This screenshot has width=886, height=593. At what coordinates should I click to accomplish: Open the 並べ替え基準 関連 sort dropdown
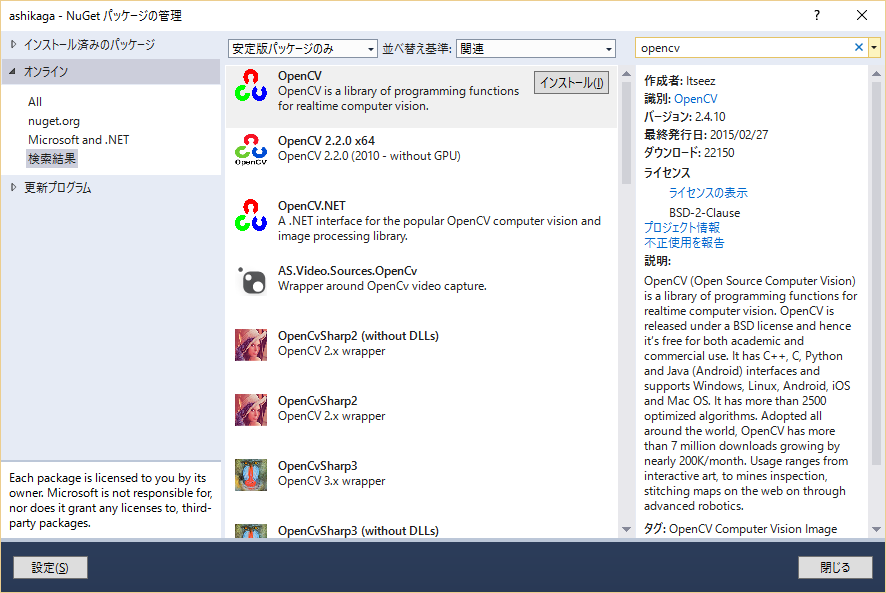pyautogui.click(x=536, y=49)
